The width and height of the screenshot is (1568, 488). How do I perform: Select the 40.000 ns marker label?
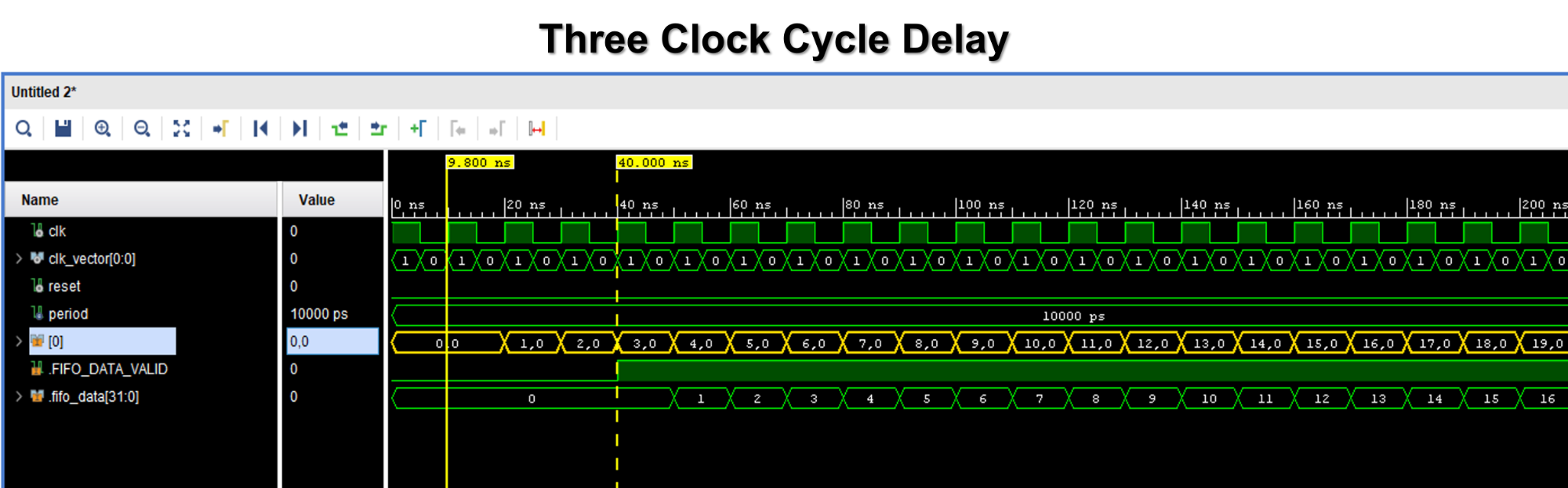click(654, 163)
